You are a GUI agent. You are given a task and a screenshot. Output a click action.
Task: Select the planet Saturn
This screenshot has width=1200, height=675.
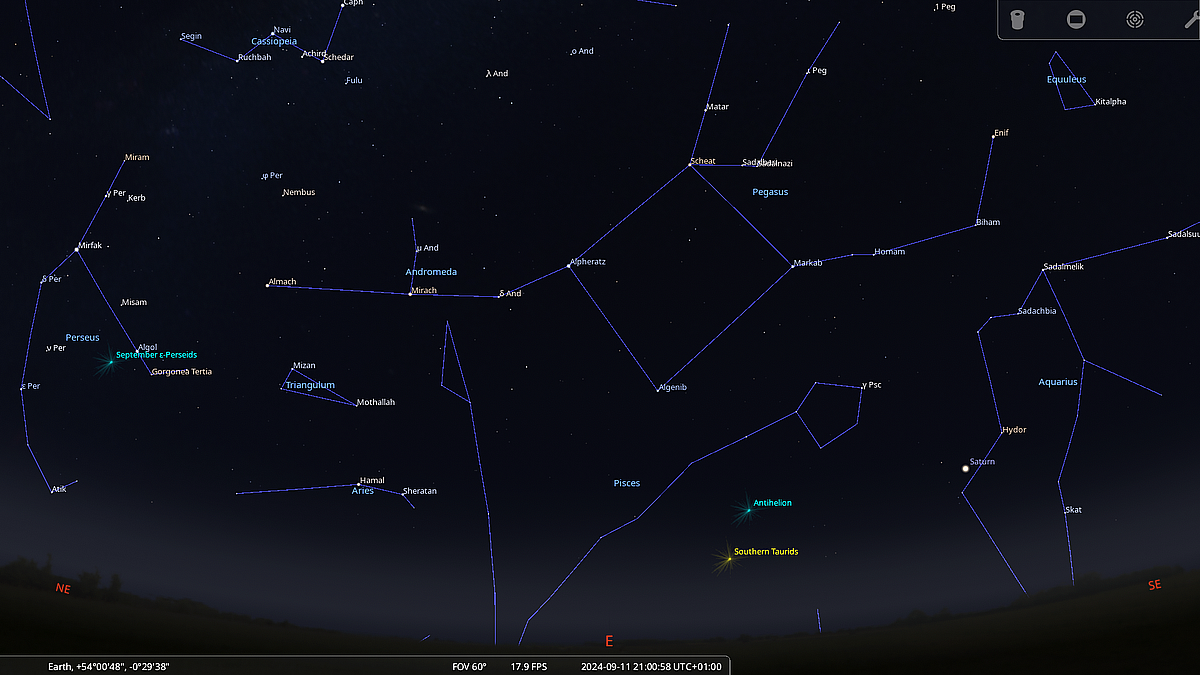pos(966,468)
